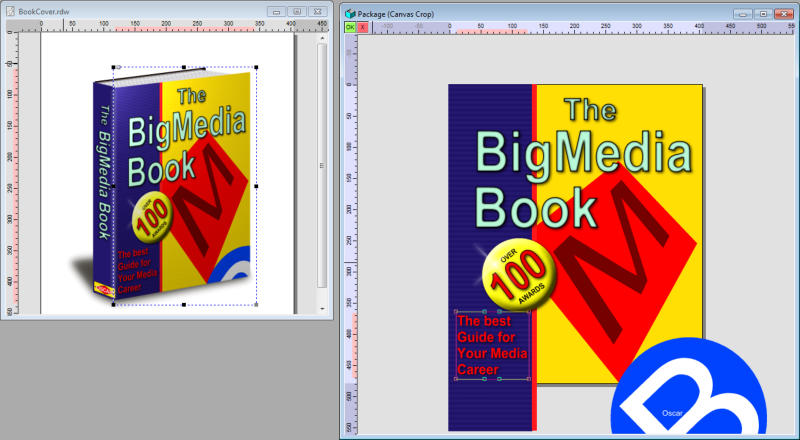Click bottom-middle selection handle of 3D book
The height and width of the screenshot is (440, 800).
point(184,305)
